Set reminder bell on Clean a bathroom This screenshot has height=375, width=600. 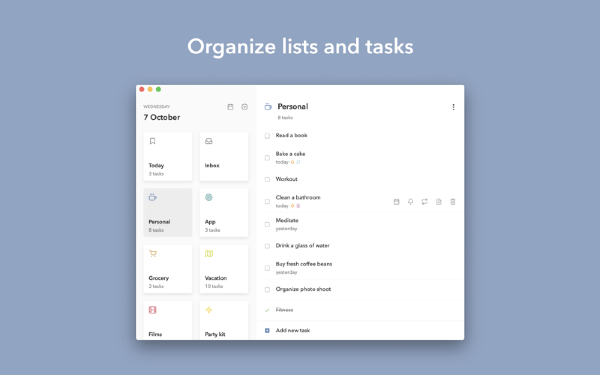[411, 202]
